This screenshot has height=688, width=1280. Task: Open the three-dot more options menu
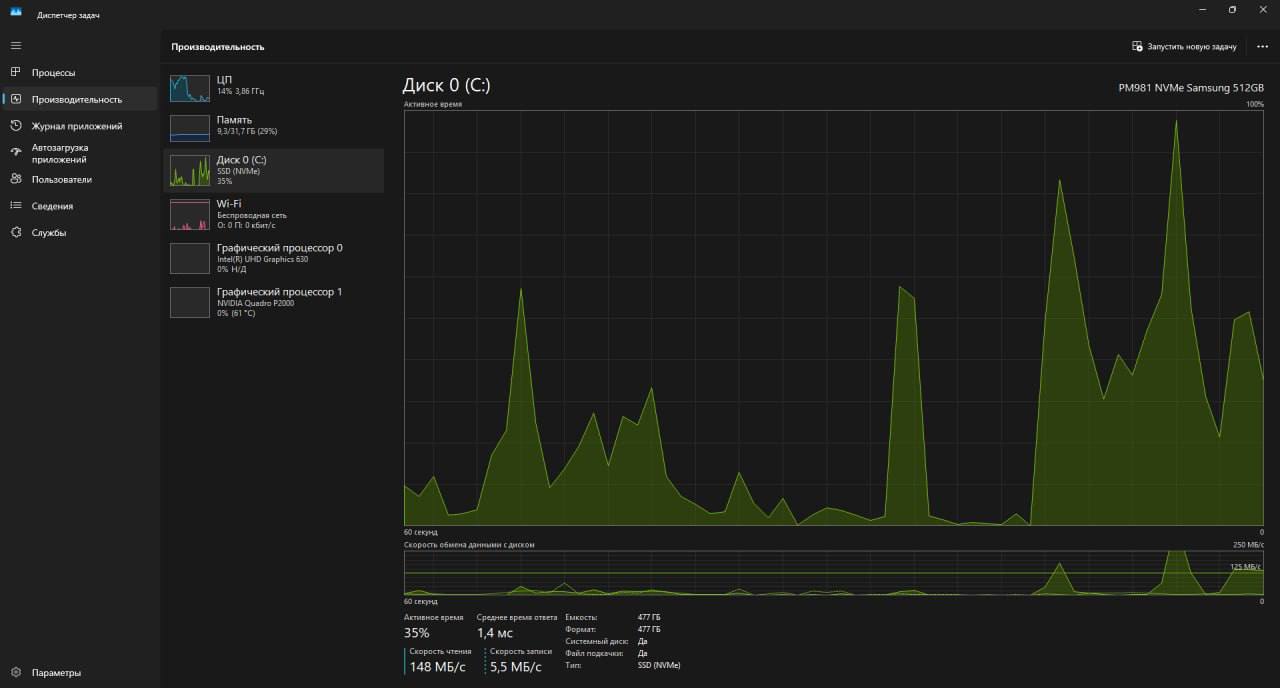1262,47
